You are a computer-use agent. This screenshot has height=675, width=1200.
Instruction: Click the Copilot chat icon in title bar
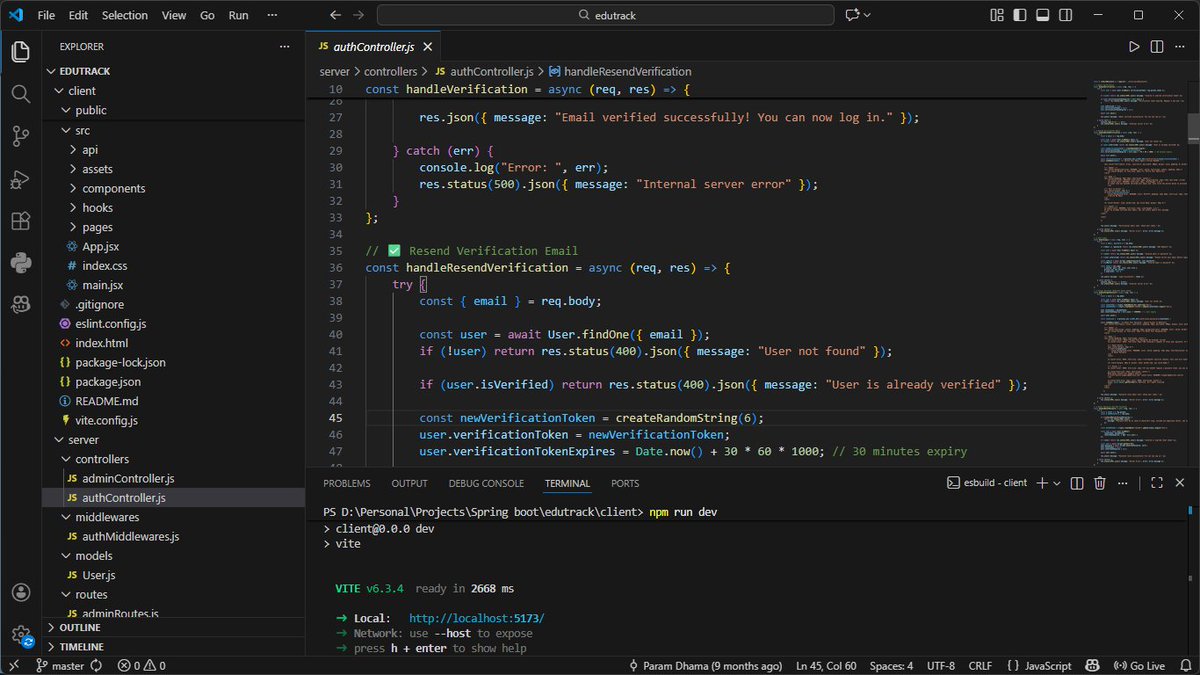[x=852, y=15]
